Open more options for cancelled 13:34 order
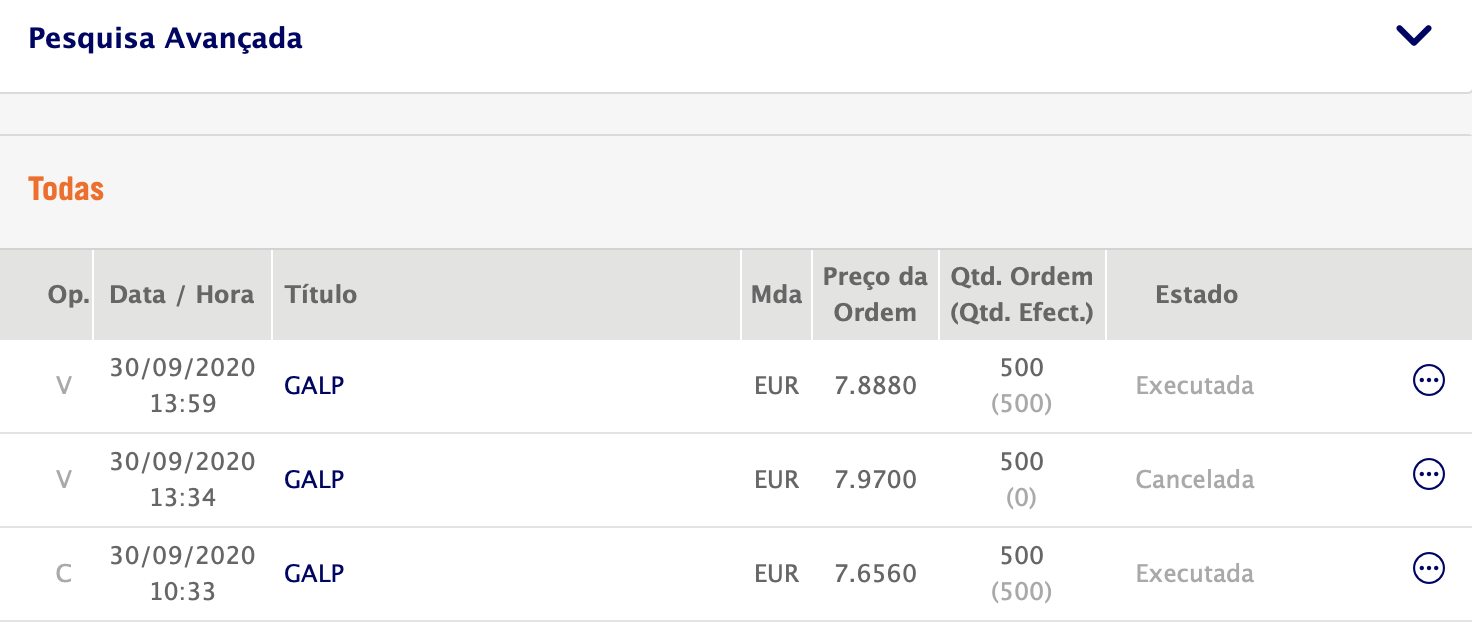The width and height of the screenshot is (1472, 626). click(x=1428, y=474)
